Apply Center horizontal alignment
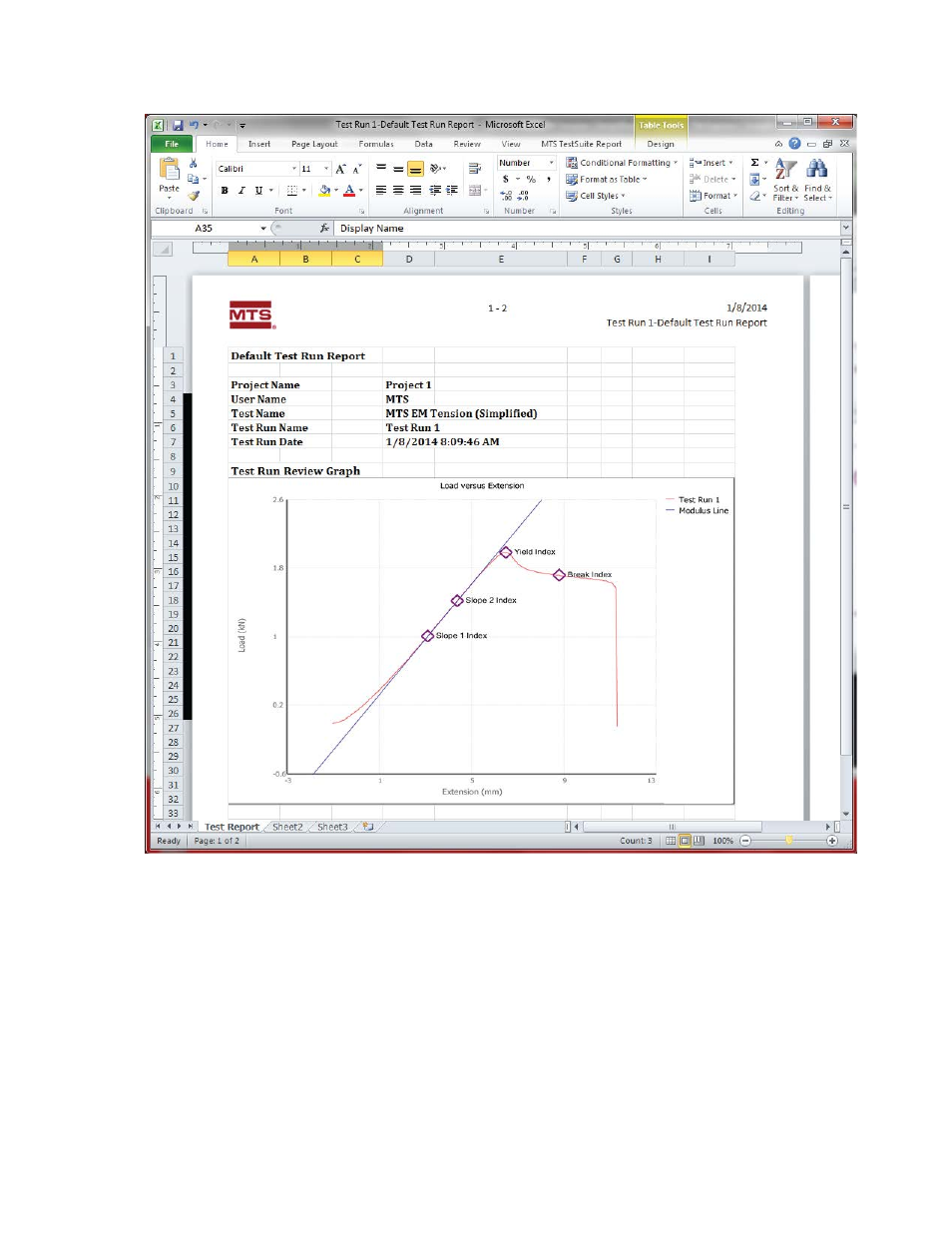Screen dimensions: 952x1233 [x=398, y=190]
